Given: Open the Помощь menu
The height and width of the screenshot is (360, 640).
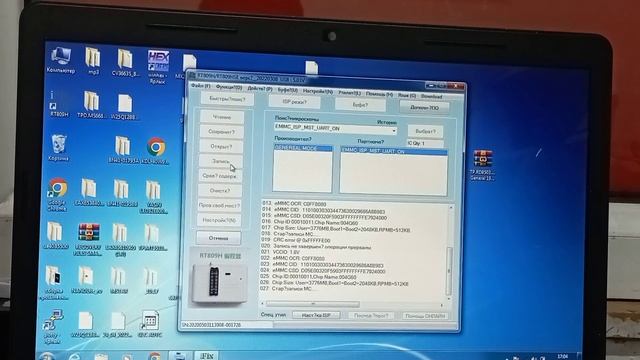Looking at the screenshot, I should point(379,94).
